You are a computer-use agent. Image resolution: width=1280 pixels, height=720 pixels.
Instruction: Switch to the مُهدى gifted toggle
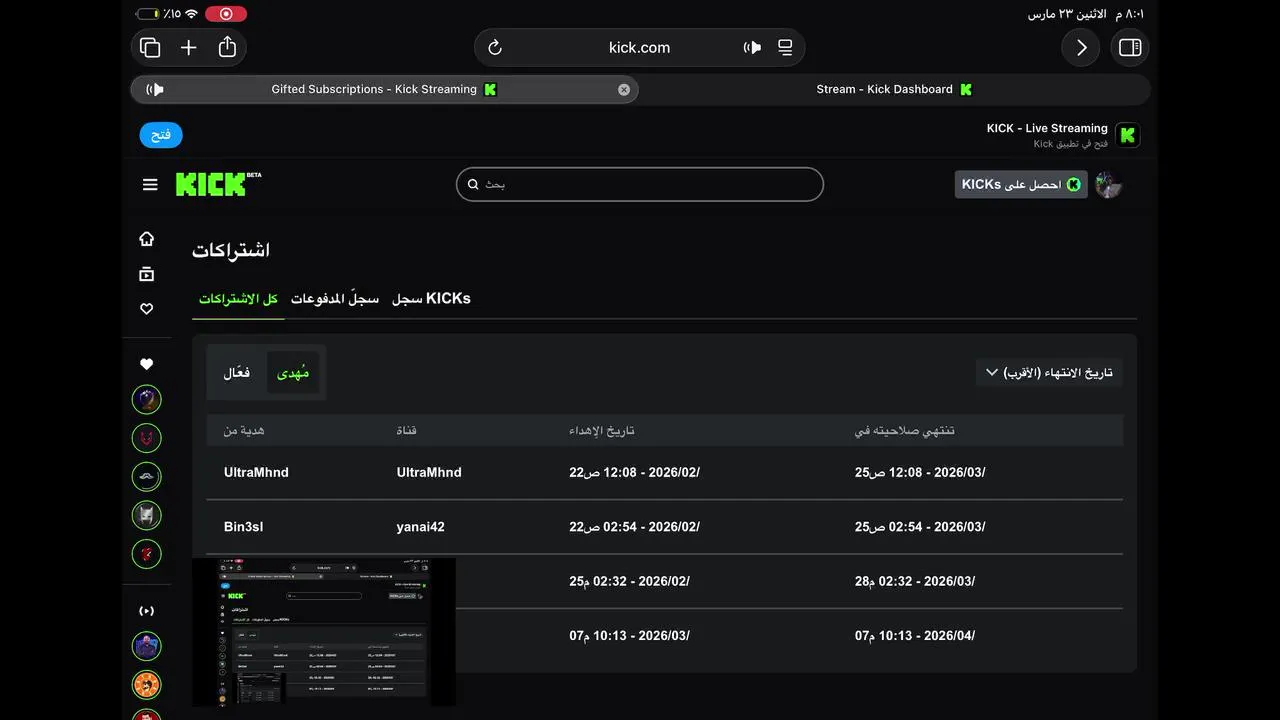pos(293,372)
